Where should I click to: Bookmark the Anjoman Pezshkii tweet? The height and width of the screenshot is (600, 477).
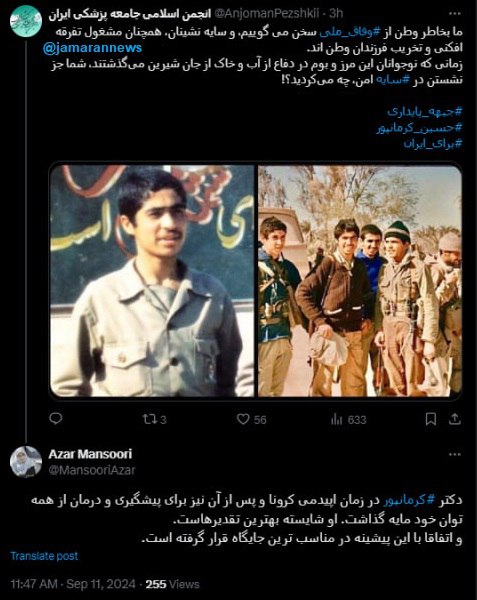[x=431, y=419]
